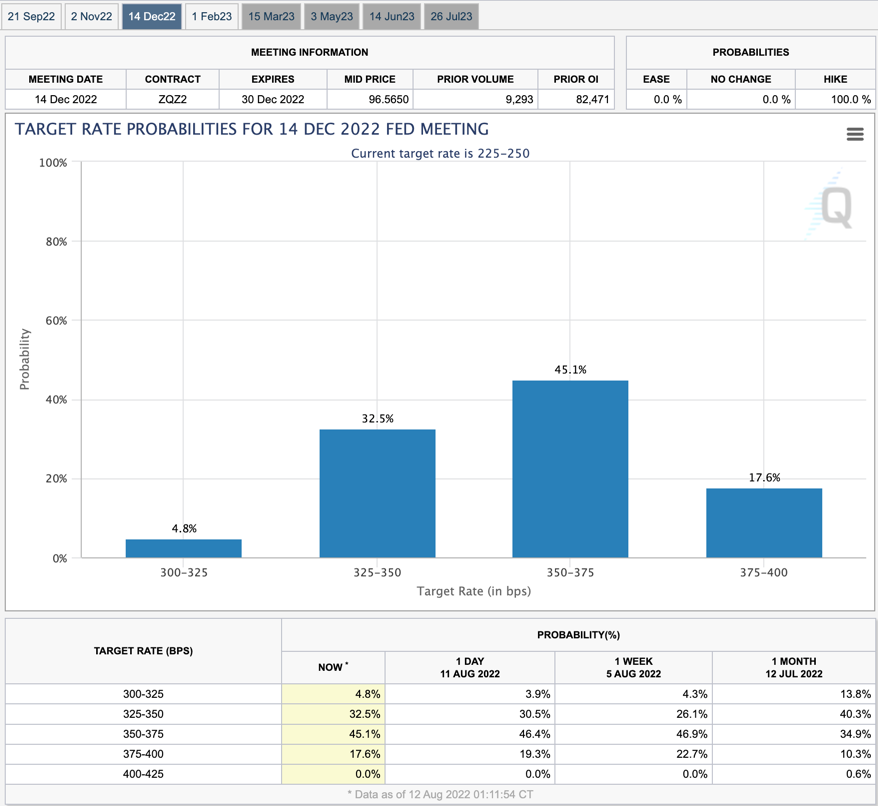This screenshot has width=878, height=806.
Task: Click the 375-400 bar at 17.6%
Action: click(764, 522)
